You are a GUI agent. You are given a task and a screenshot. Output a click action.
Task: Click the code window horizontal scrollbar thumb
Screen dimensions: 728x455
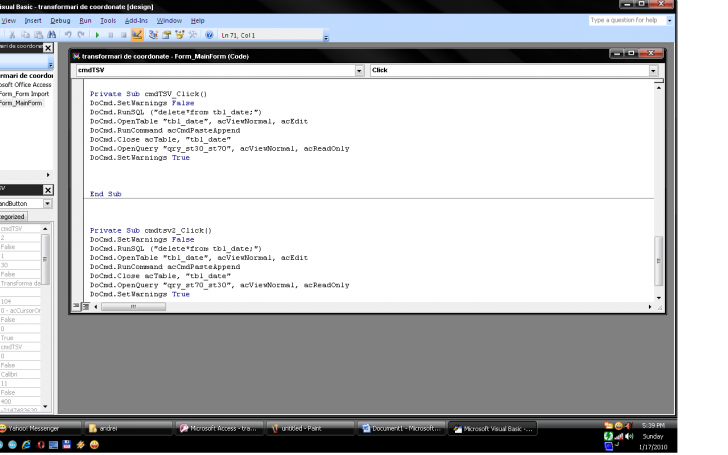click(133, 306)
